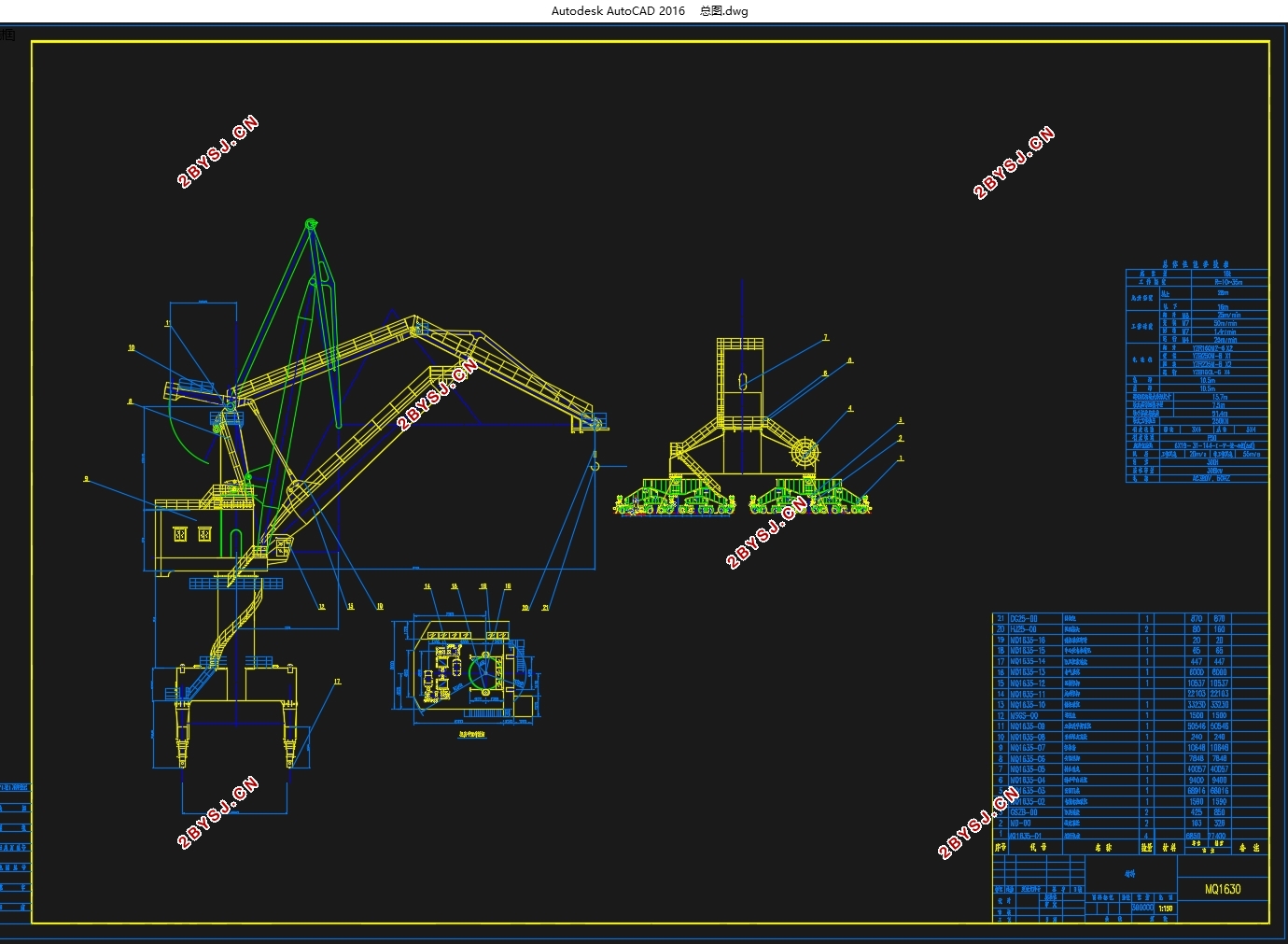Select the AC380V, 50HZ power supply value
The height and width of the screenshot is (944, 1288).
(1211, 478)
